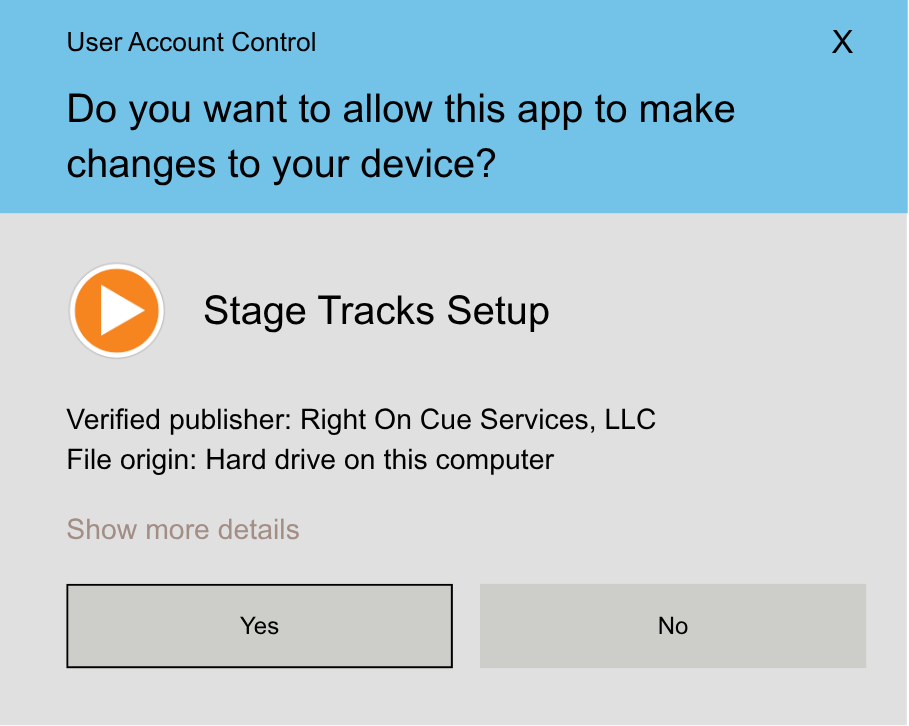Screen dimensions: 909x726
Task: Expand the Show more details link
Action: pos(183,529)
